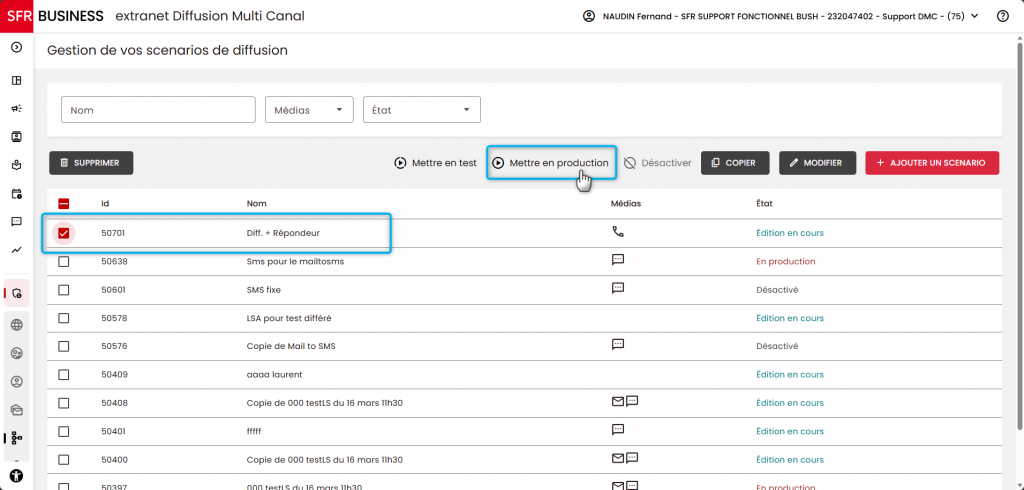Click Édition en cours status for scenario 50701
The height and width of the screenshot is (490, 1024).
tap(790, 233)
